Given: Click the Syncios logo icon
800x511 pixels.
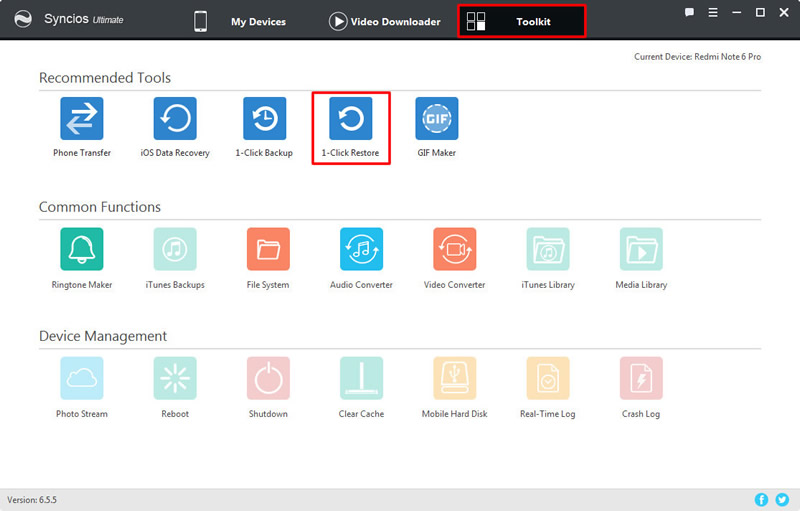Looking at the screenshot, I should (x=22, y=19).
